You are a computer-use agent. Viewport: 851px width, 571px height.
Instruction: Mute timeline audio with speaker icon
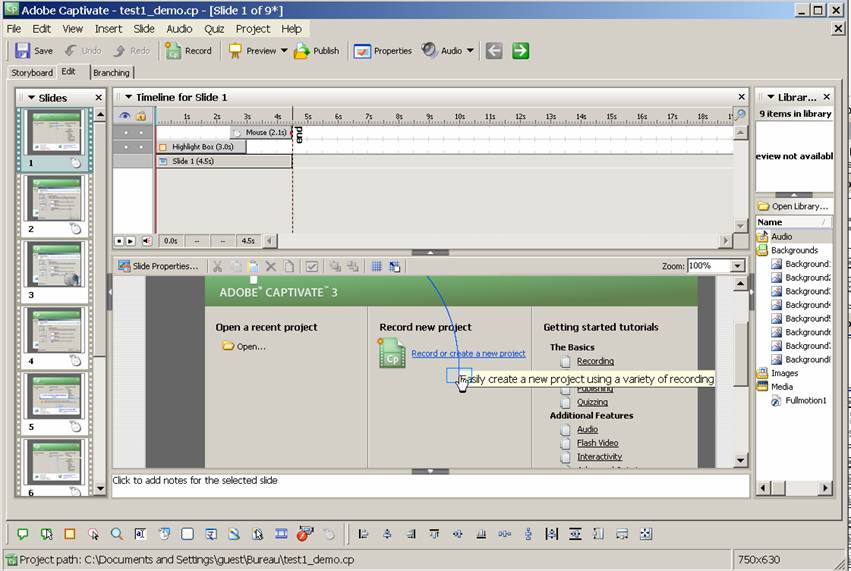(147, 240)
